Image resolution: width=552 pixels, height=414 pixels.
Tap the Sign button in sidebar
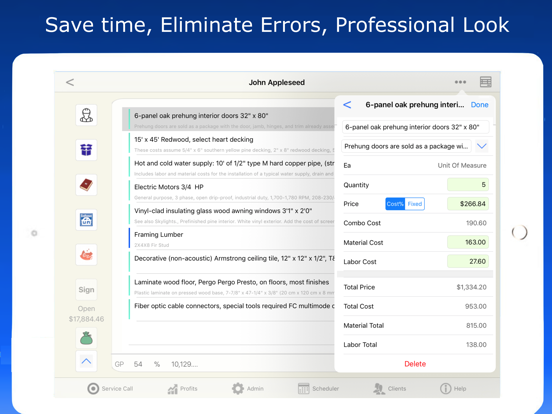point(86,289)
